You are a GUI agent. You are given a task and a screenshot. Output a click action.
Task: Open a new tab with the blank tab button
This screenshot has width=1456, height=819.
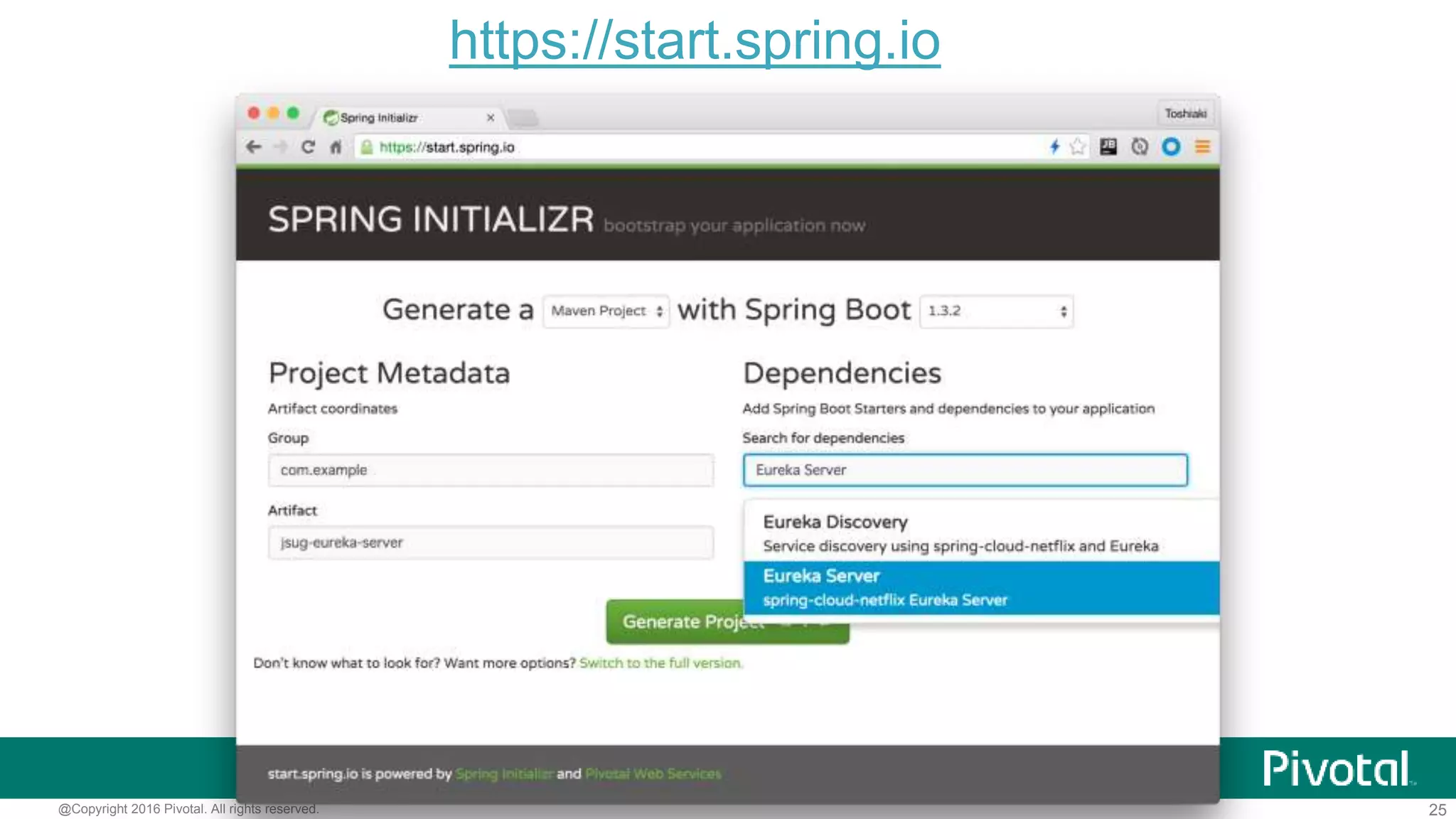(x=523, y=117)
